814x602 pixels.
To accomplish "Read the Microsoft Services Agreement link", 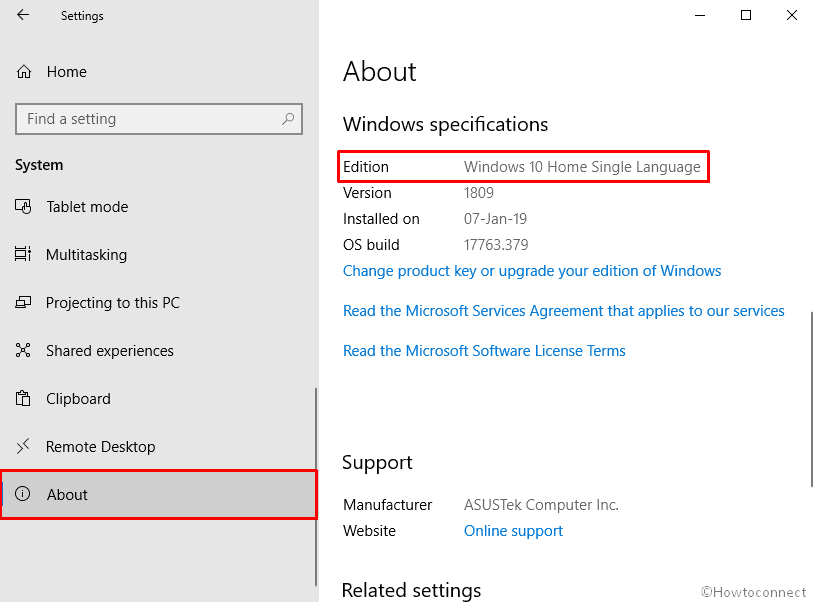I will click(563, 311).
